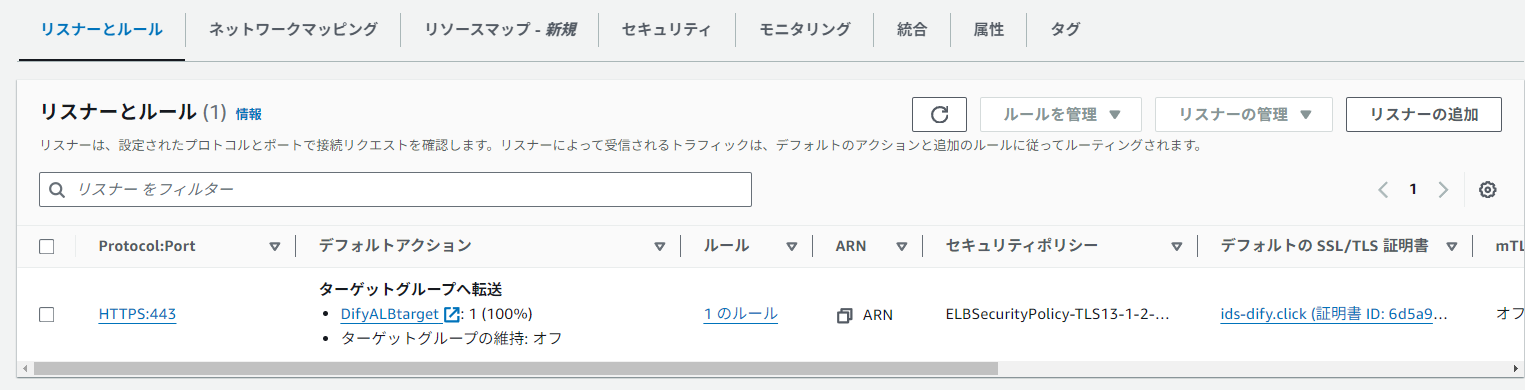Click the 情報 info link
The image size is (1525, 390).
[x=249, y=114]
